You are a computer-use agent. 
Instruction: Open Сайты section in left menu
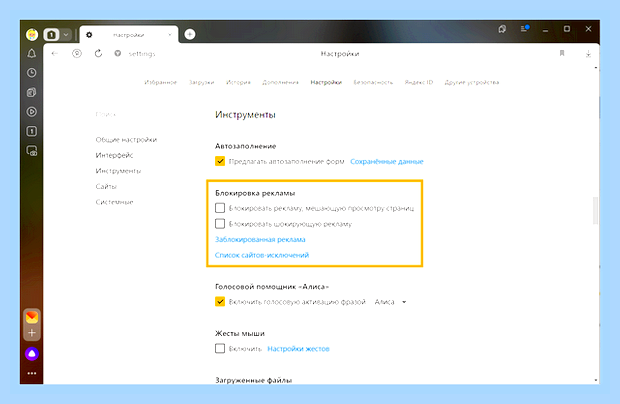[x=106, y=186]
